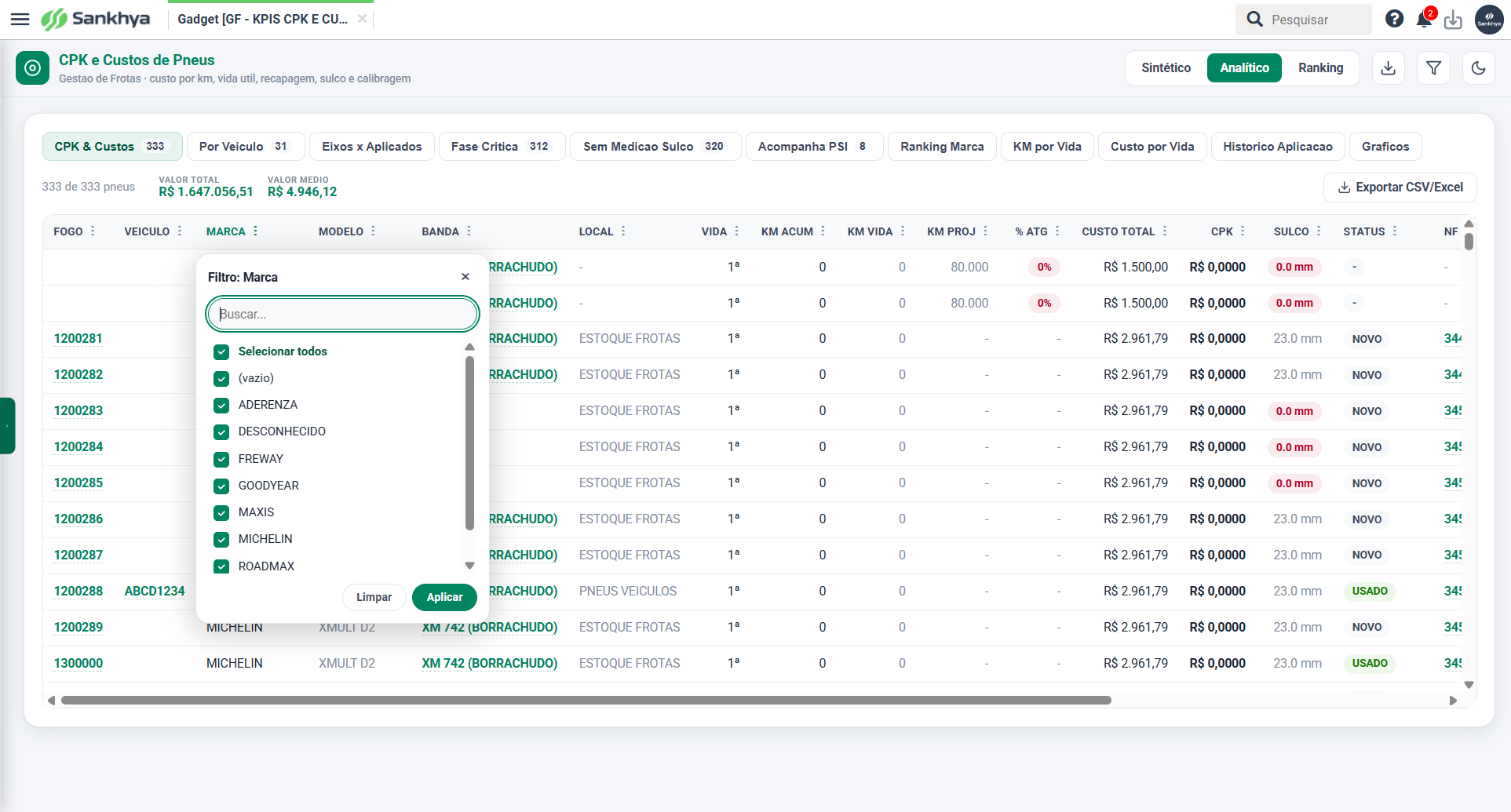Open the notifications bell

pyautogui.click(x=1424, y=19)
